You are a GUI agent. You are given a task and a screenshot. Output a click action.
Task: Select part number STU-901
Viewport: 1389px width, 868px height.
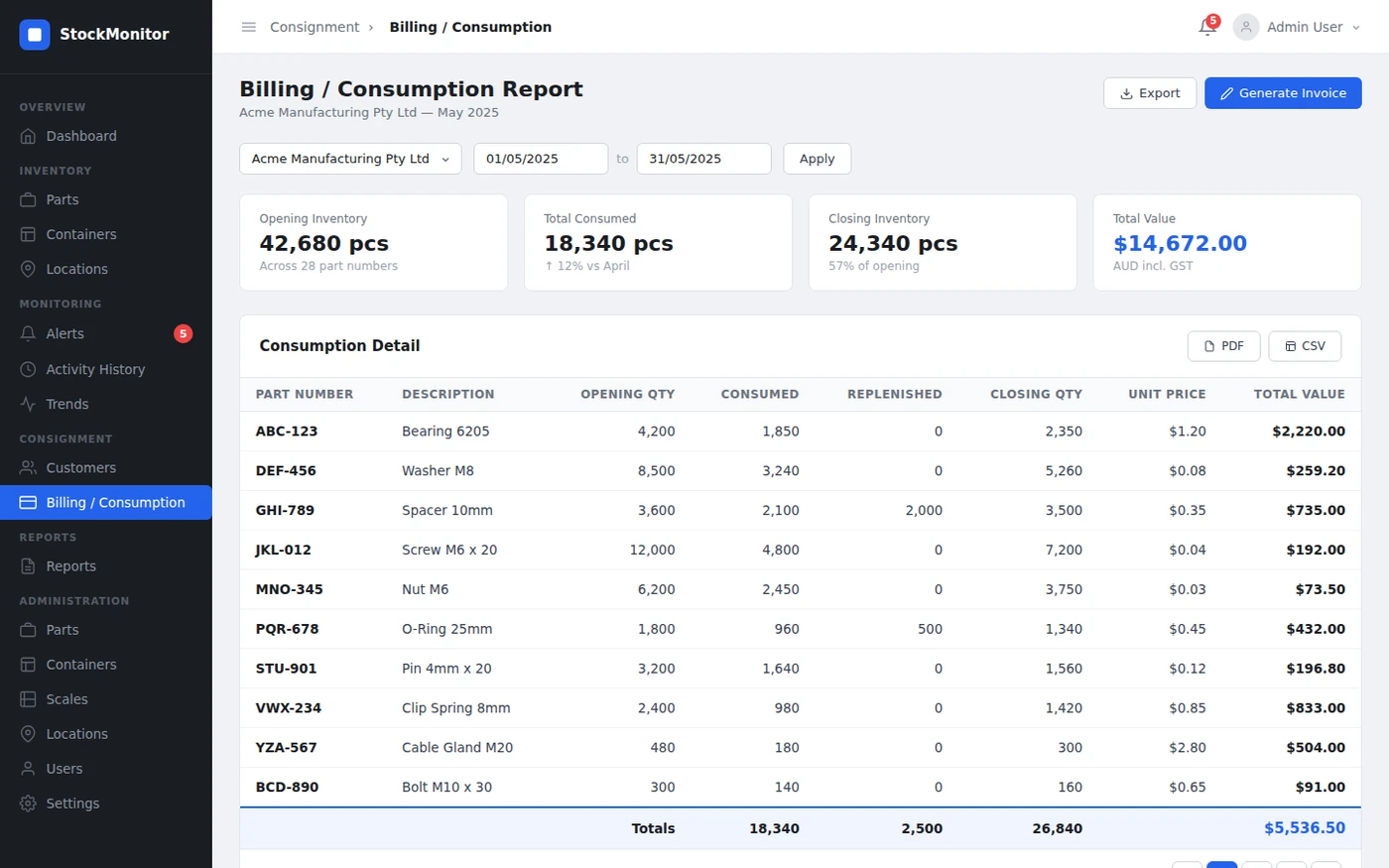coord(286,669)
